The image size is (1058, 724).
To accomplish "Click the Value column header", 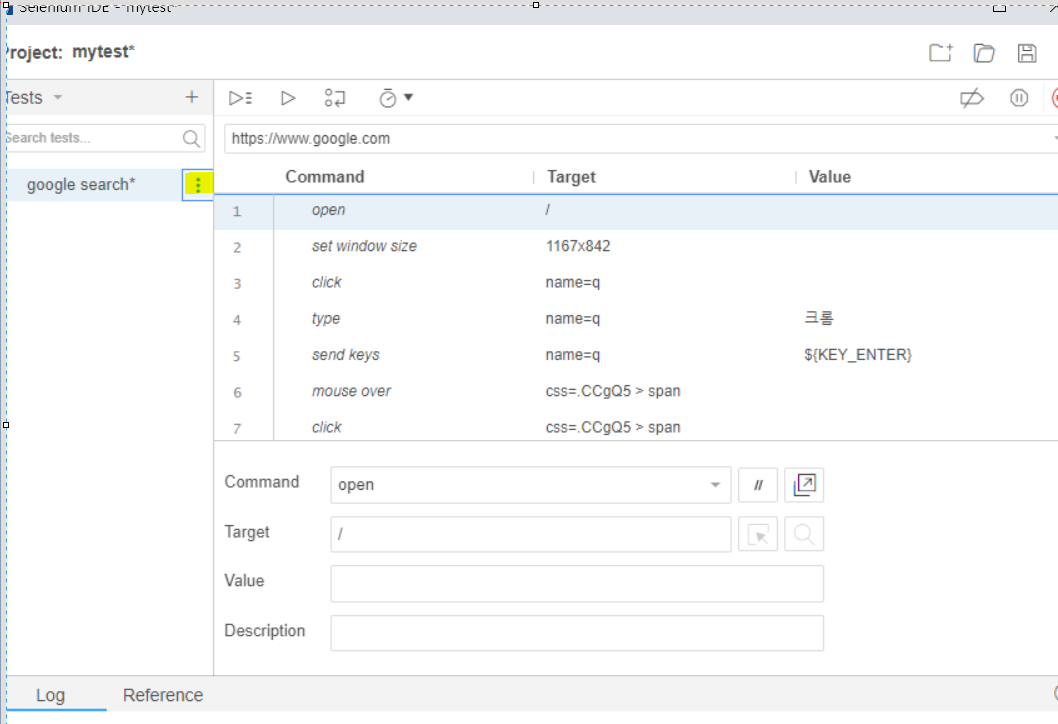I will click(829, 177).
